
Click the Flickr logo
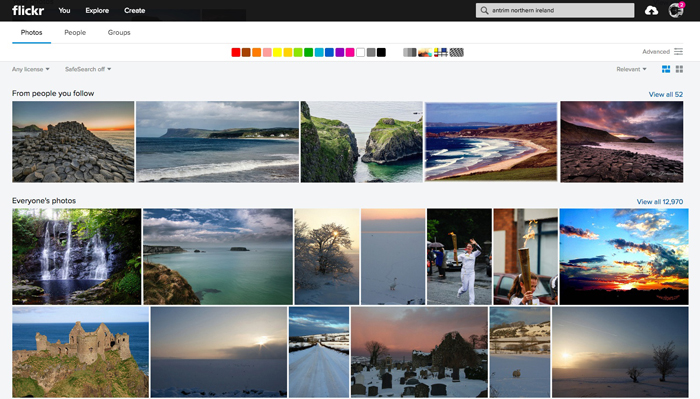tap(28, 10)
